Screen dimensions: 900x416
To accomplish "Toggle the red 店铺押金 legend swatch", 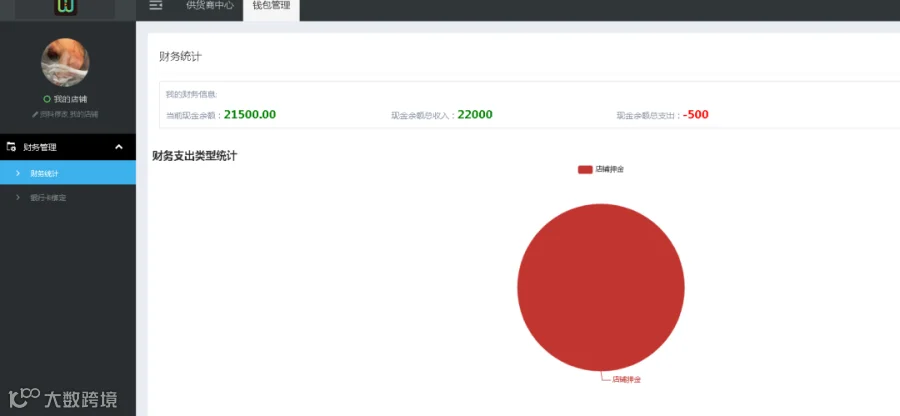I will tap(585, 169).
